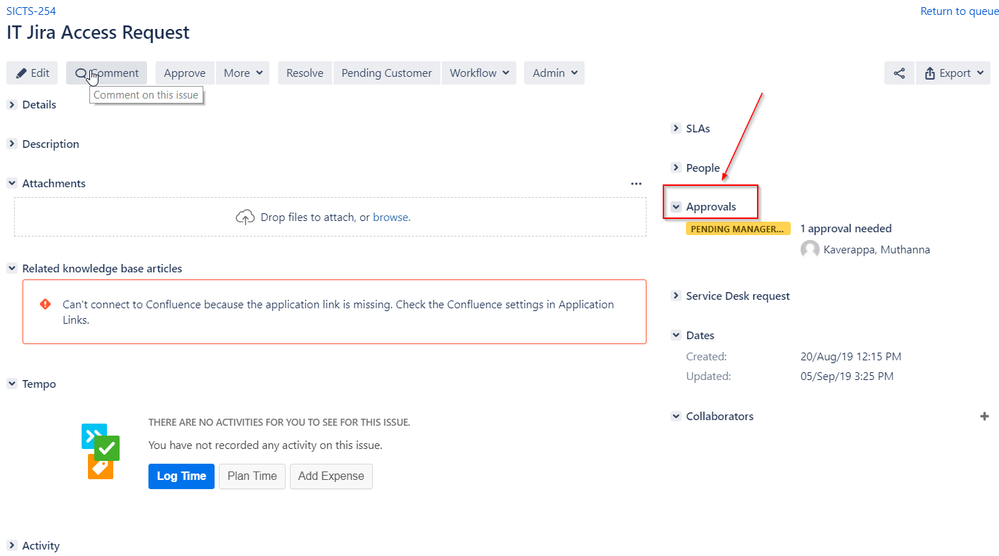Click the Plan Time button

[252, 476]
